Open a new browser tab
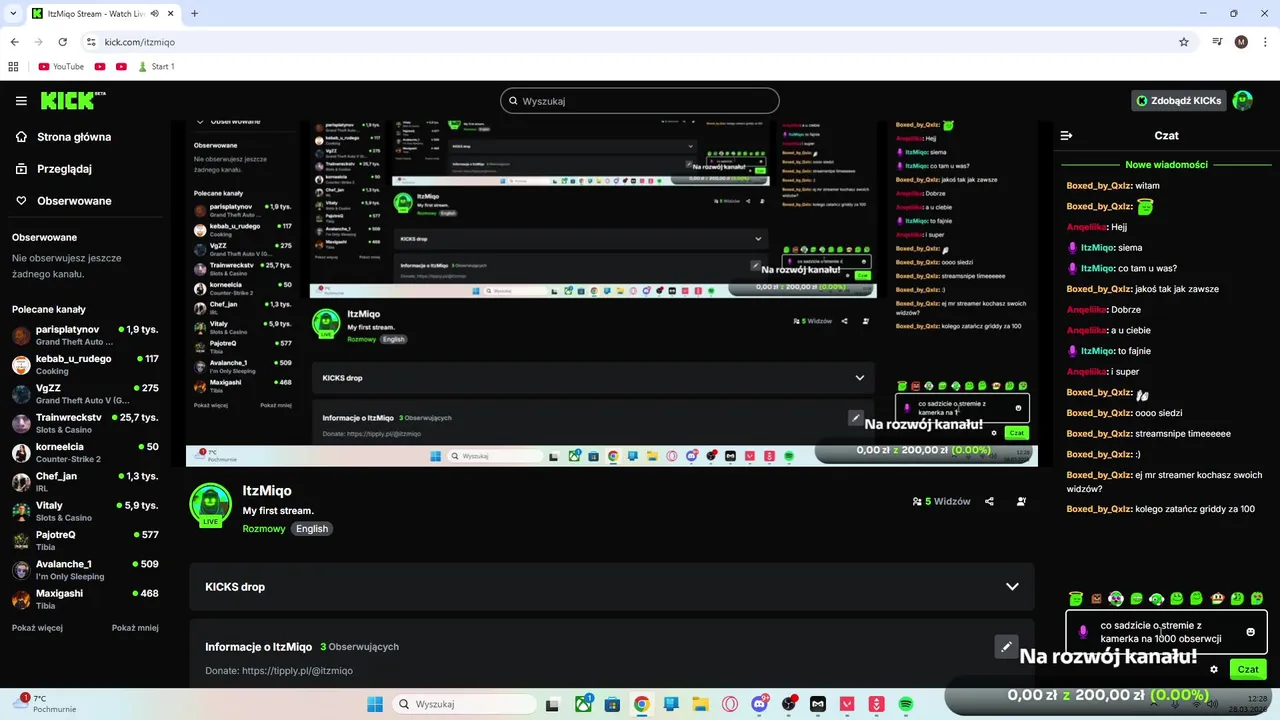Viewport: 1280px width, 720px height. pyautogui.click(x=194, y=14)
